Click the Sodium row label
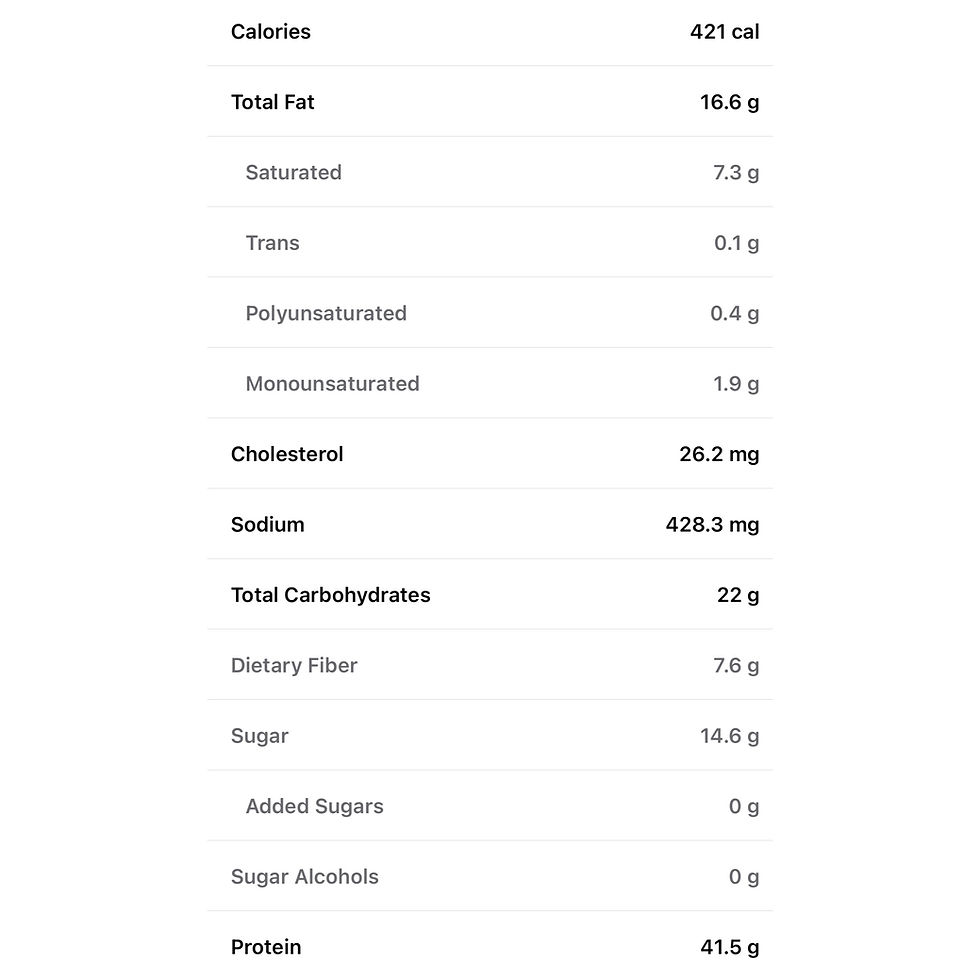 pos(267,524)
